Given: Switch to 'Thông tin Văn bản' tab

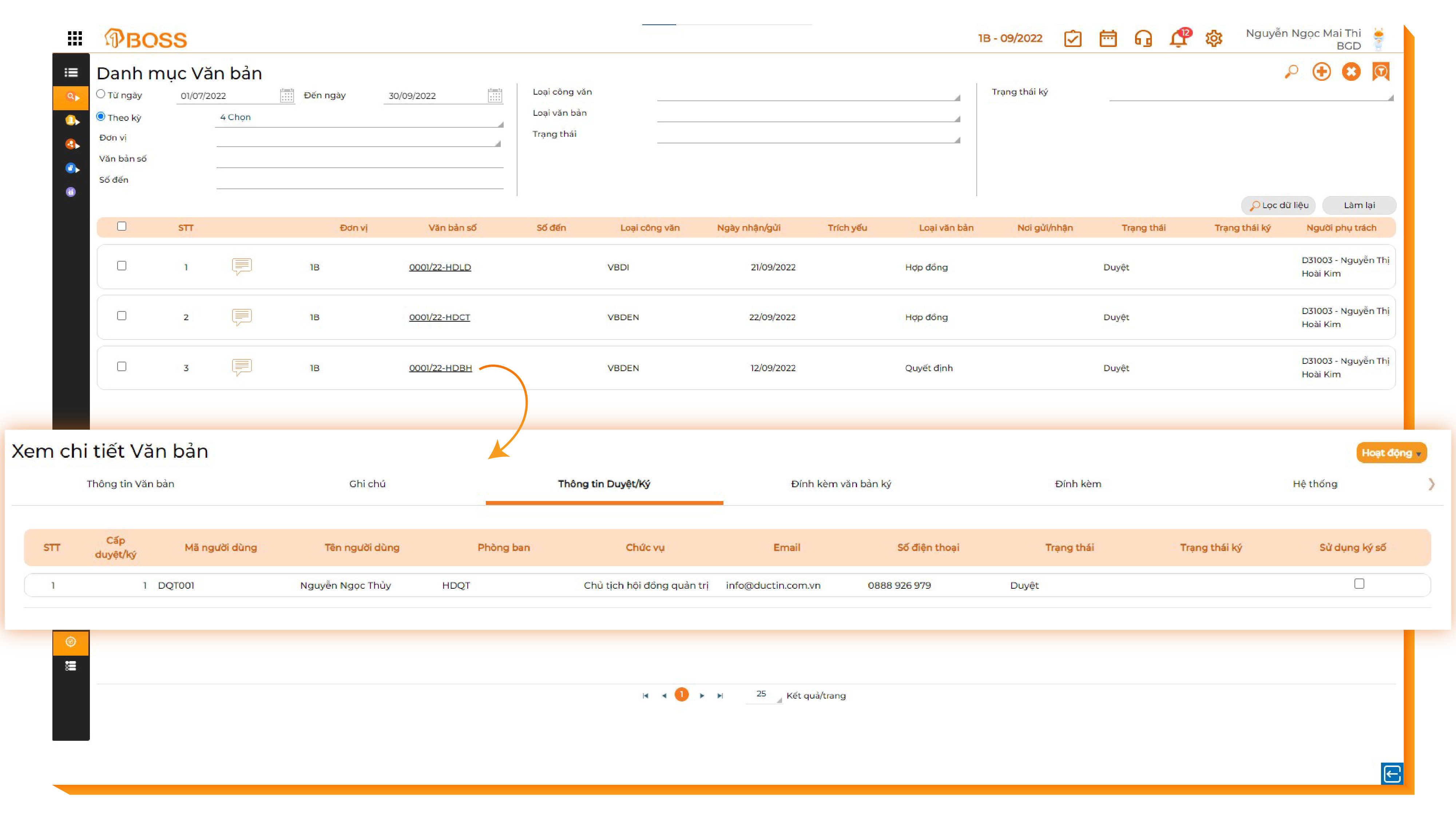Looking at the screenshot, I should pos(130,484).
